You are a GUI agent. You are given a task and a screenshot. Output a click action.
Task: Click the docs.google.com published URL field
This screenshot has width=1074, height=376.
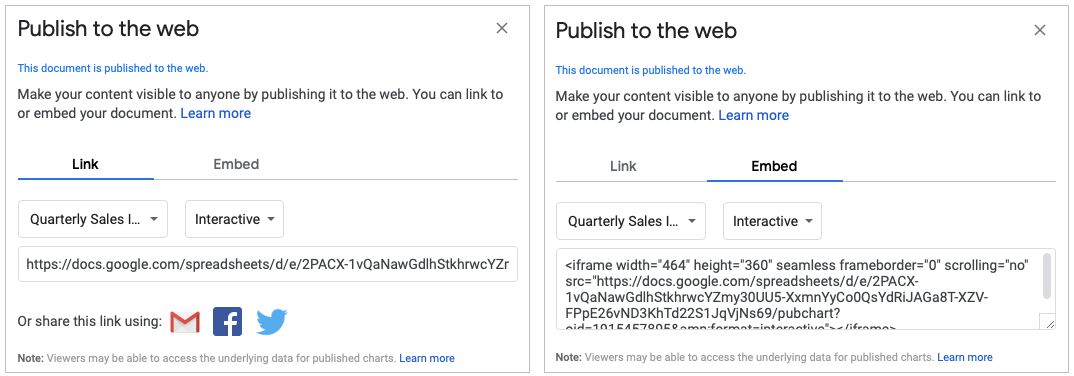tap(268, 264)
